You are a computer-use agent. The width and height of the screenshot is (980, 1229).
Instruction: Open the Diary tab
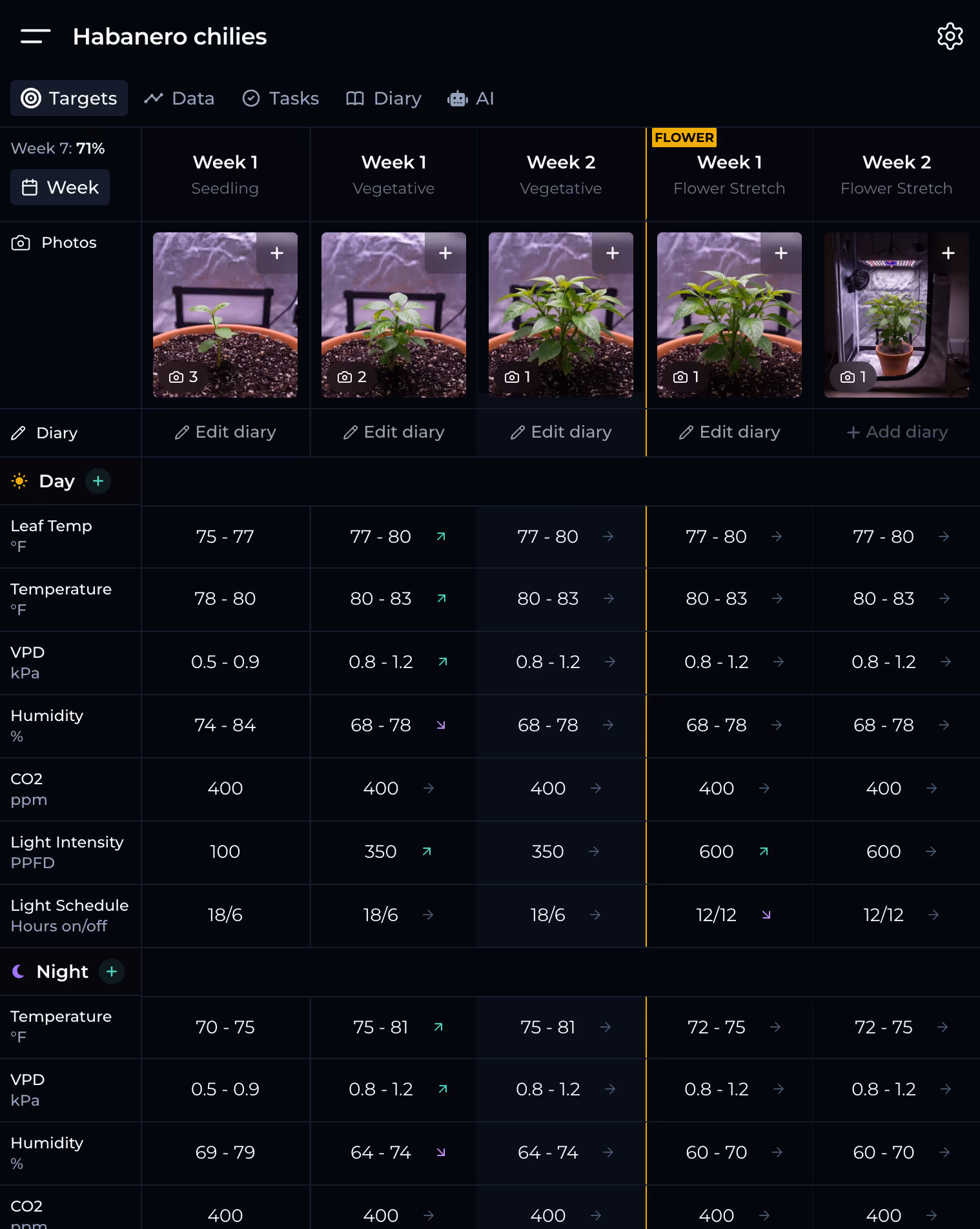click(384, 98)
